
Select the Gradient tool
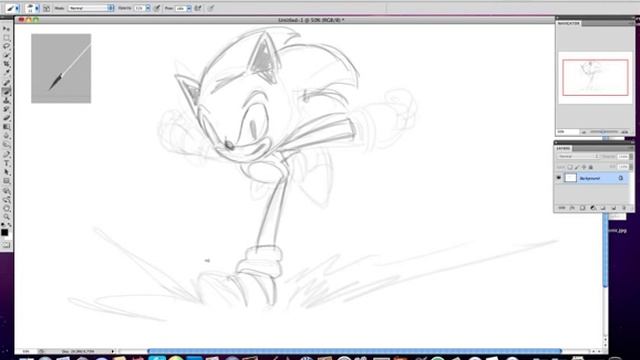click(x=6, y=127)
